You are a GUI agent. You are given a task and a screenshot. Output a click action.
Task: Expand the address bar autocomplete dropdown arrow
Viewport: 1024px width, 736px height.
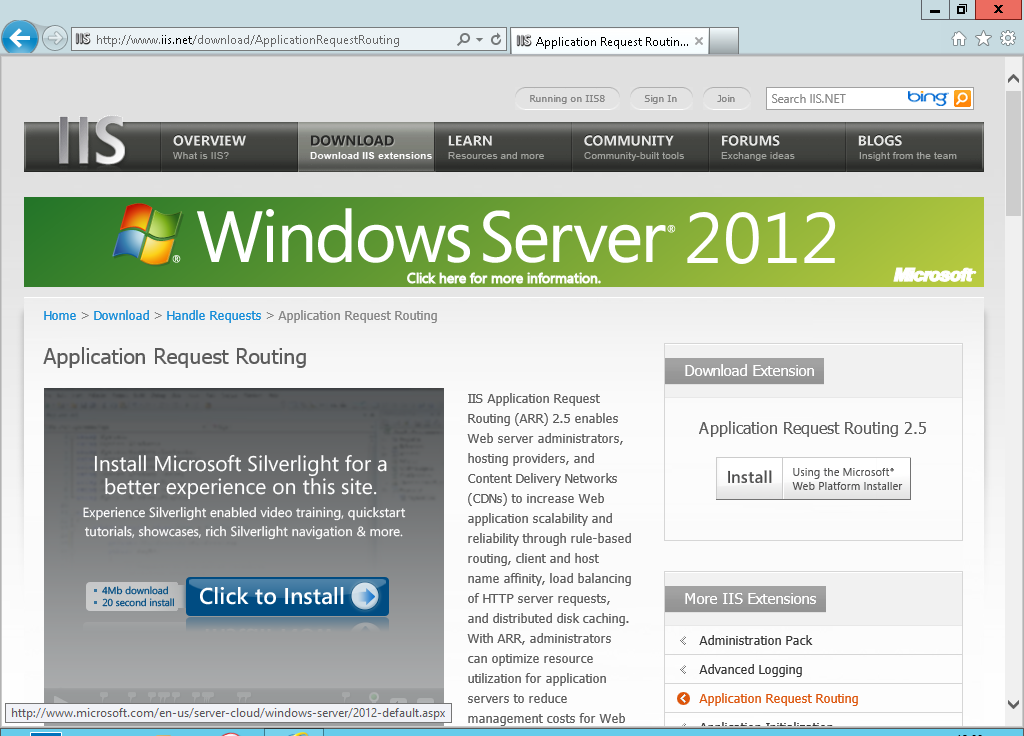click(x=480, y=40)
